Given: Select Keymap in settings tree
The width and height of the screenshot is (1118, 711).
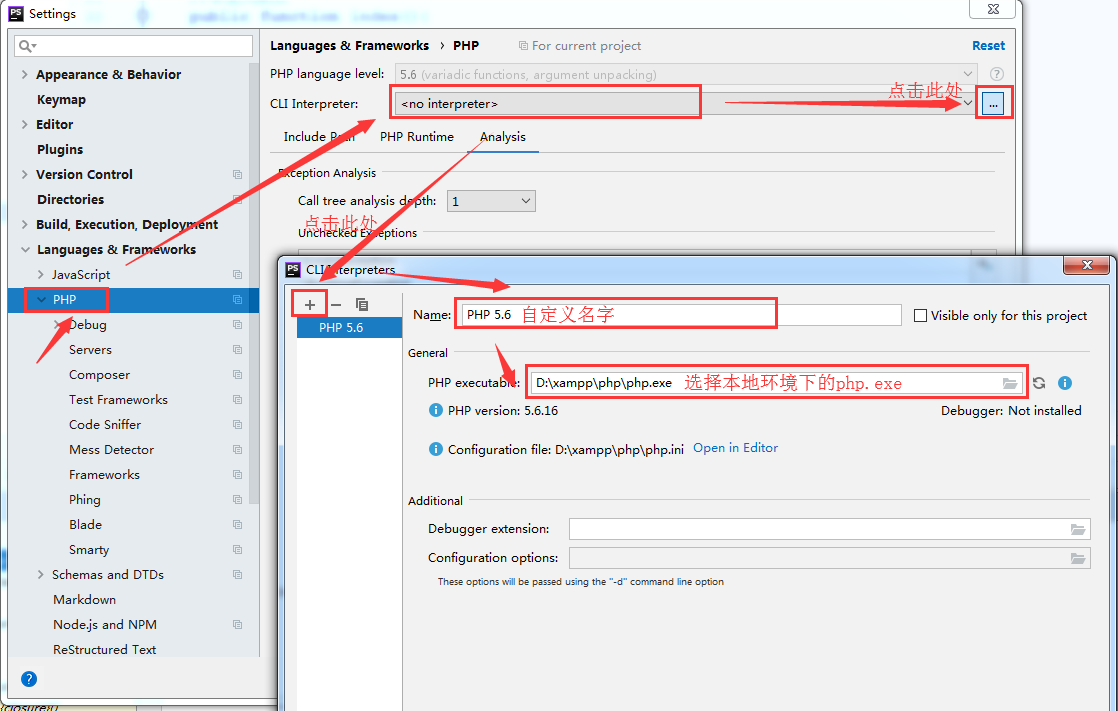Looking at the screenshot, I should [61, 100].
